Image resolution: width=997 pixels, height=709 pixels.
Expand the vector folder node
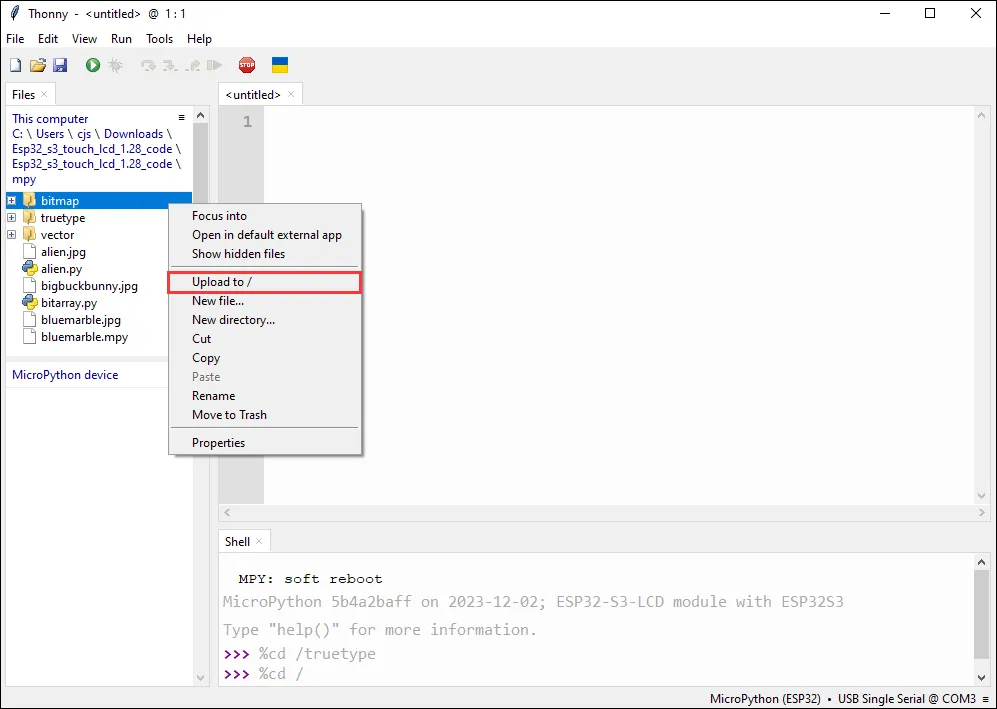click(x=12, y=235)
